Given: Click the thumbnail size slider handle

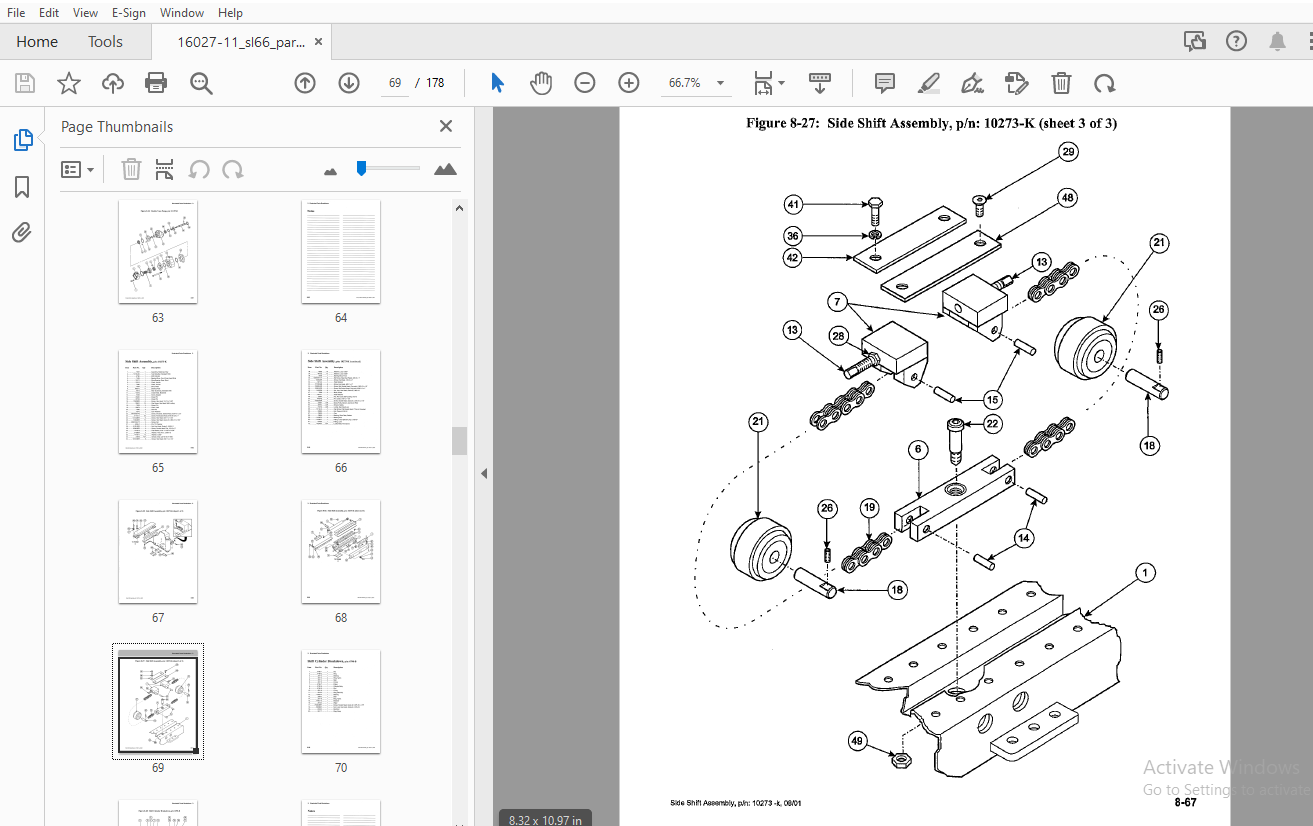Looking at the screenshot, I should coord(361,169).
